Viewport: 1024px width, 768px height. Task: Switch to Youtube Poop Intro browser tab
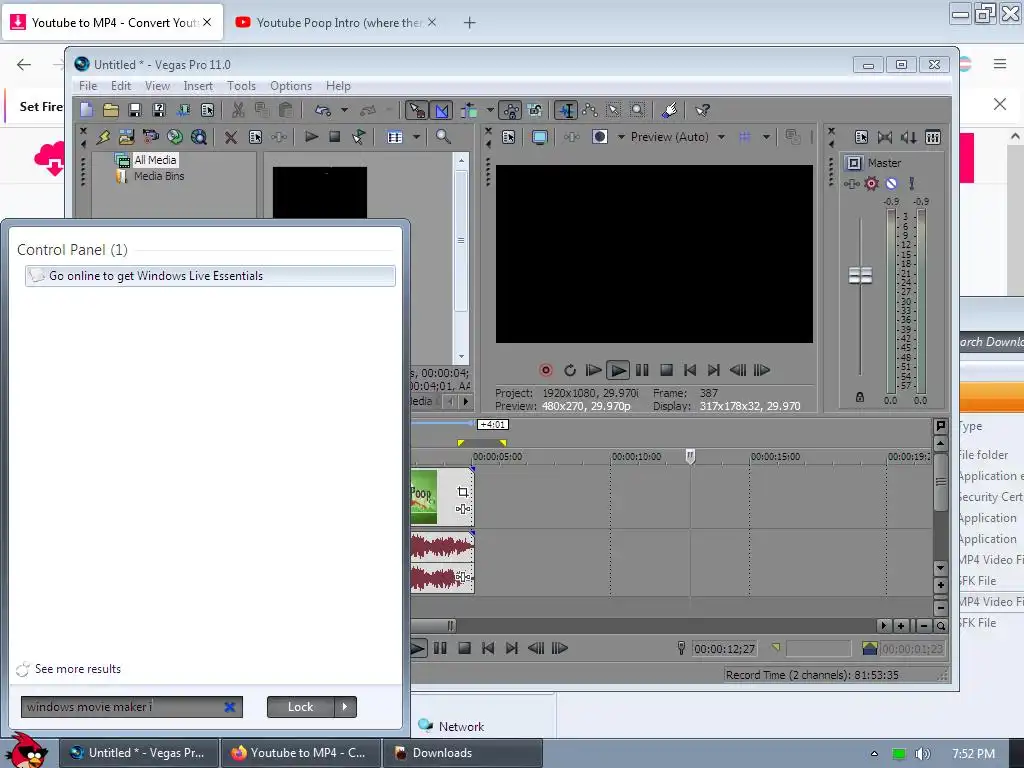(335, 23)
